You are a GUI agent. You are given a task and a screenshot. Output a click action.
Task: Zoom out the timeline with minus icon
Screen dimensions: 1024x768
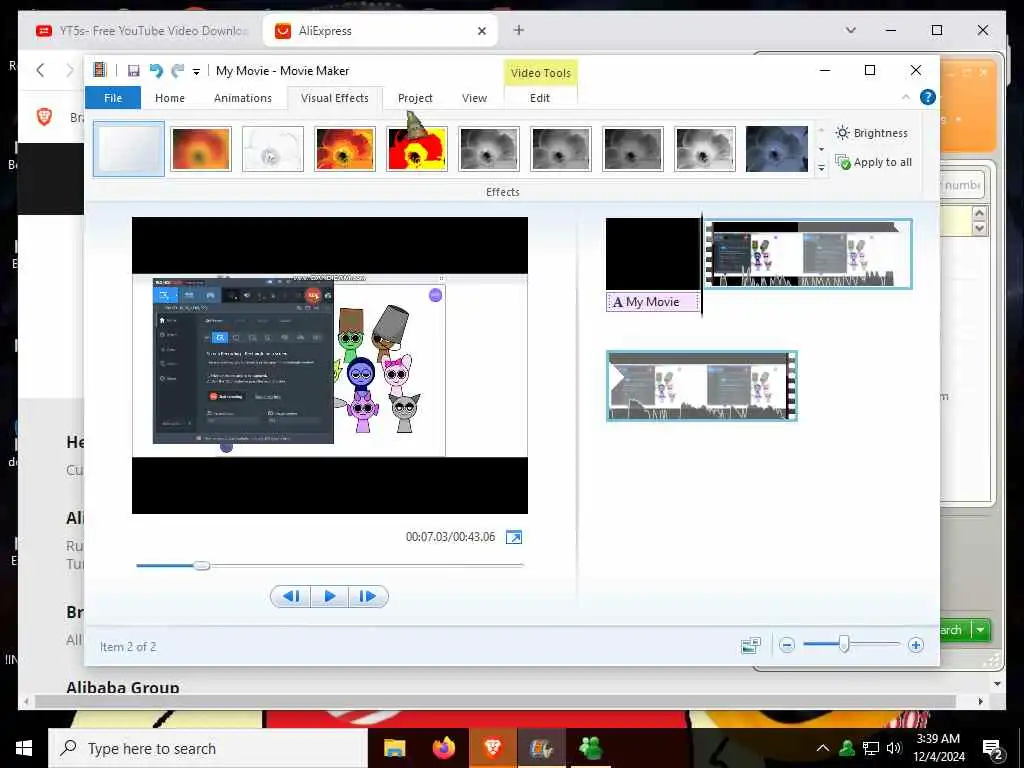(x=787, y=645)
